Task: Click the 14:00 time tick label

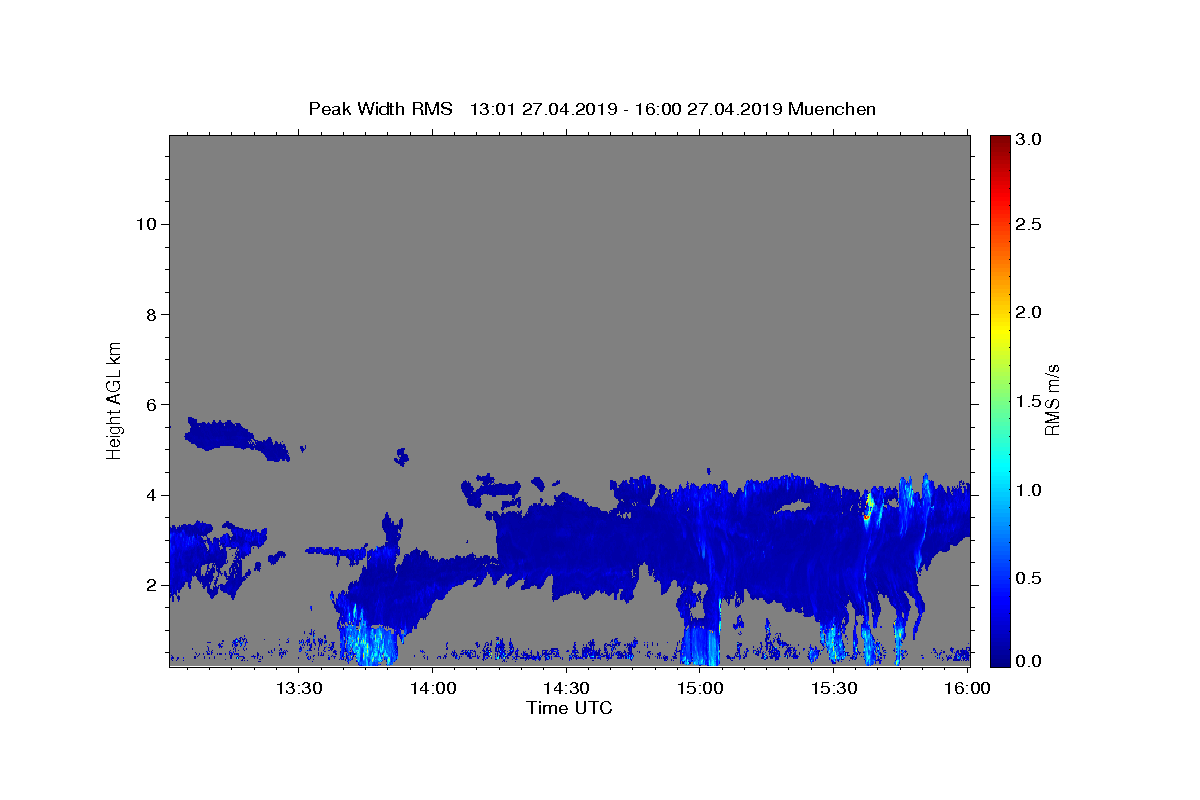Action: pyautogui.click(x=433, y=688)
